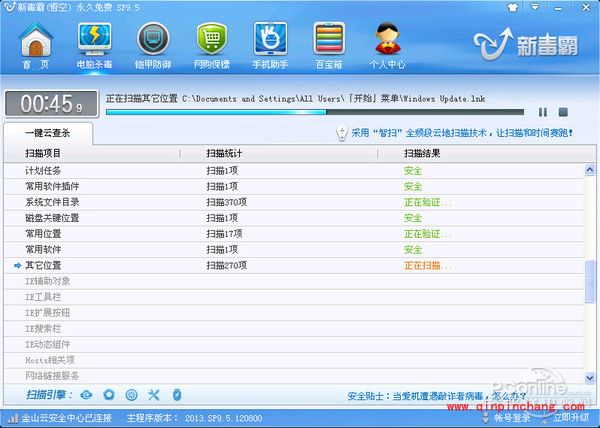Click the blue arrow marker beside 其它位置
This screenshot has width=600, height=428.
(17, 265)
